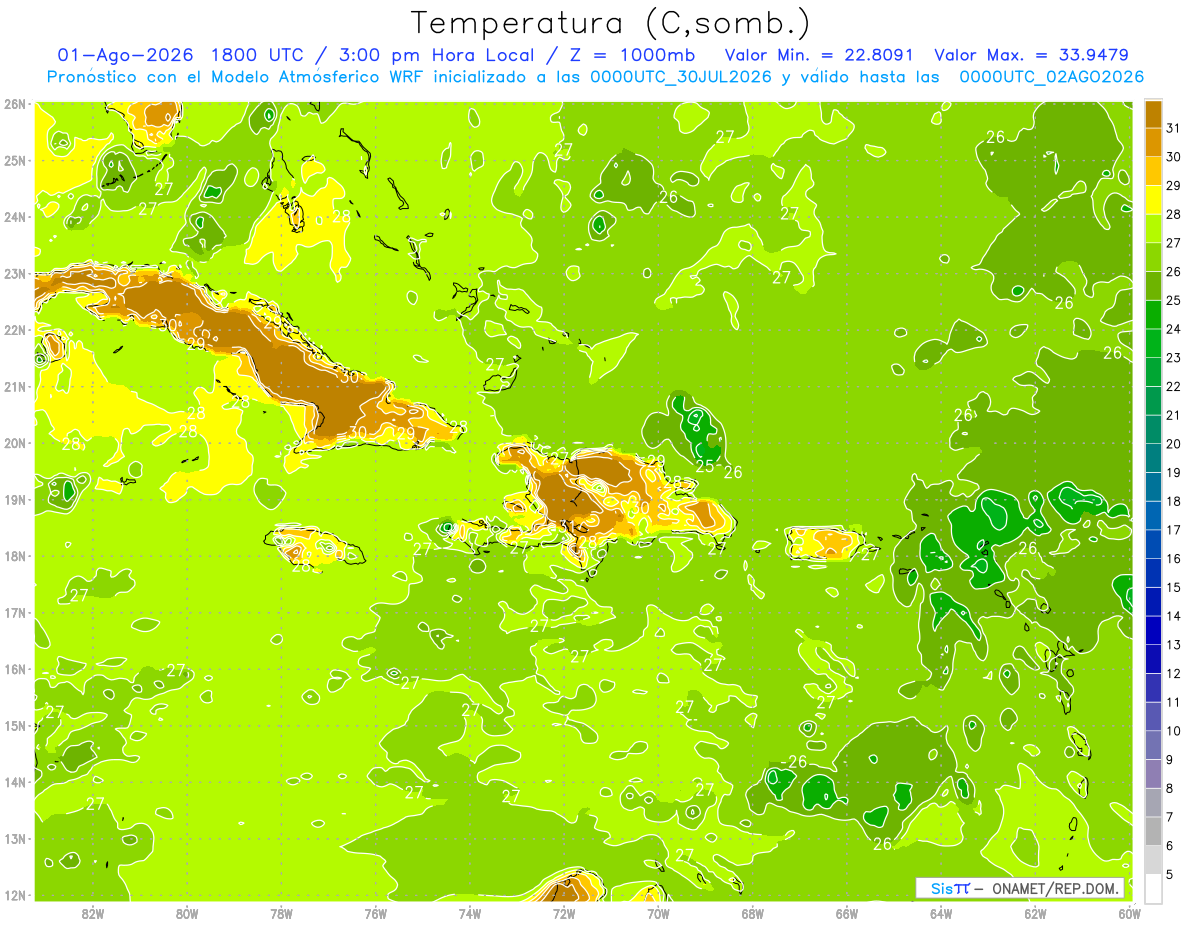This screenshot has height=927, width=1200.
Task: Select the valid-until time "0000UTC_02AGO2026"
Action: coord(1052,77)
